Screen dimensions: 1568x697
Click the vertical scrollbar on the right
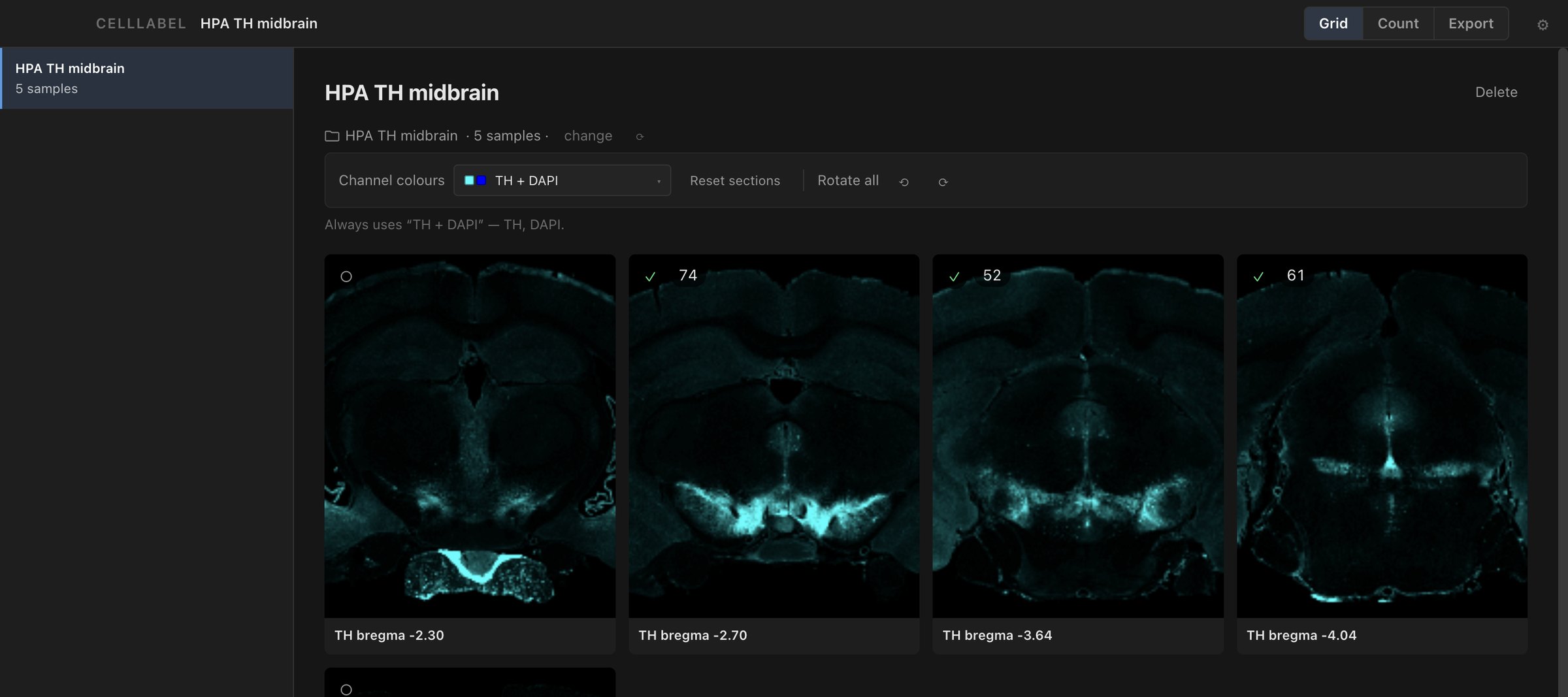pyautogui.click(x=1563, y=372)
